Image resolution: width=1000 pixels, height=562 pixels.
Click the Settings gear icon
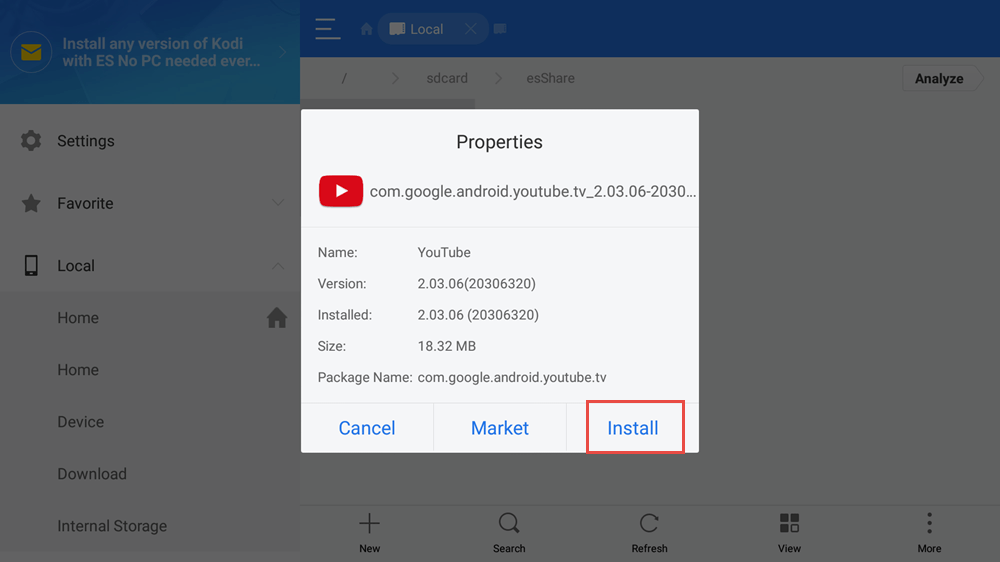31,140
